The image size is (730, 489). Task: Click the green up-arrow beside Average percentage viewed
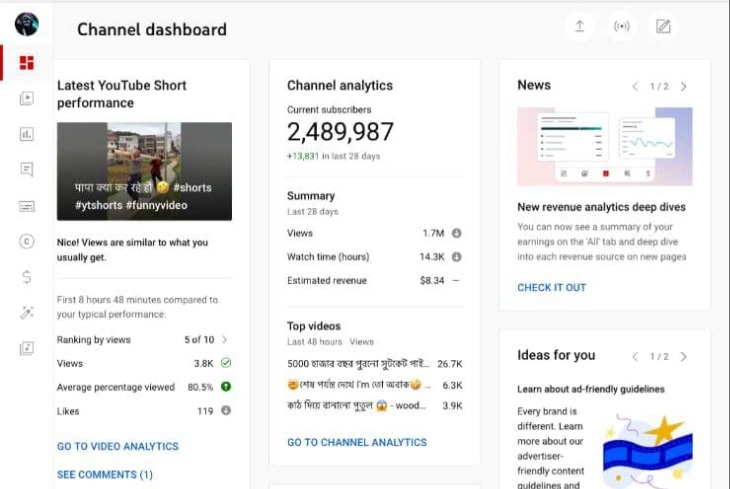tap(226, 387)
